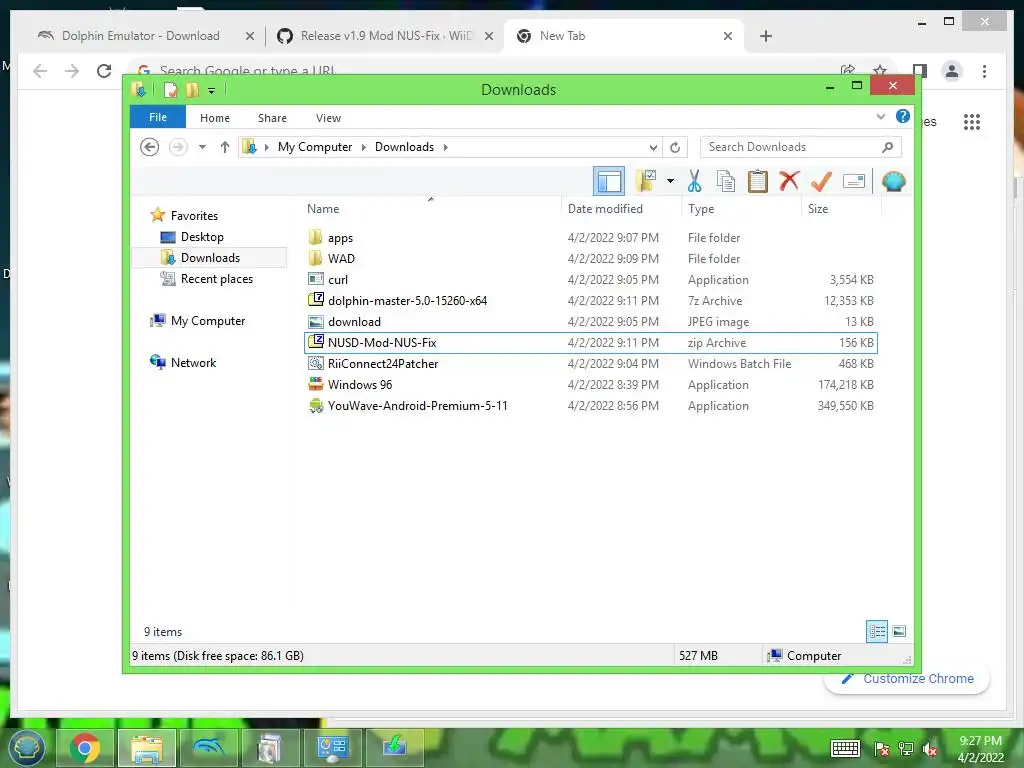Open a new Chrome tab
The width and height of the screenshot is (1024, 768).
coord(766,36)
